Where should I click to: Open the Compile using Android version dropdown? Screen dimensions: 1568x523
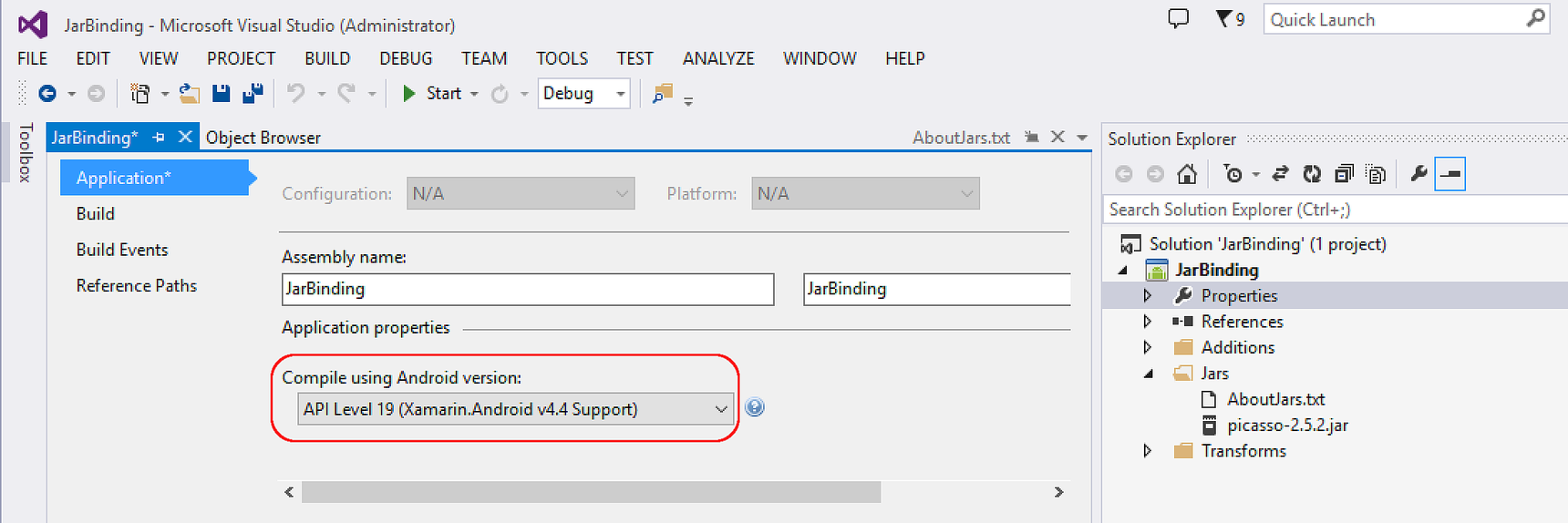click(516, 409)
